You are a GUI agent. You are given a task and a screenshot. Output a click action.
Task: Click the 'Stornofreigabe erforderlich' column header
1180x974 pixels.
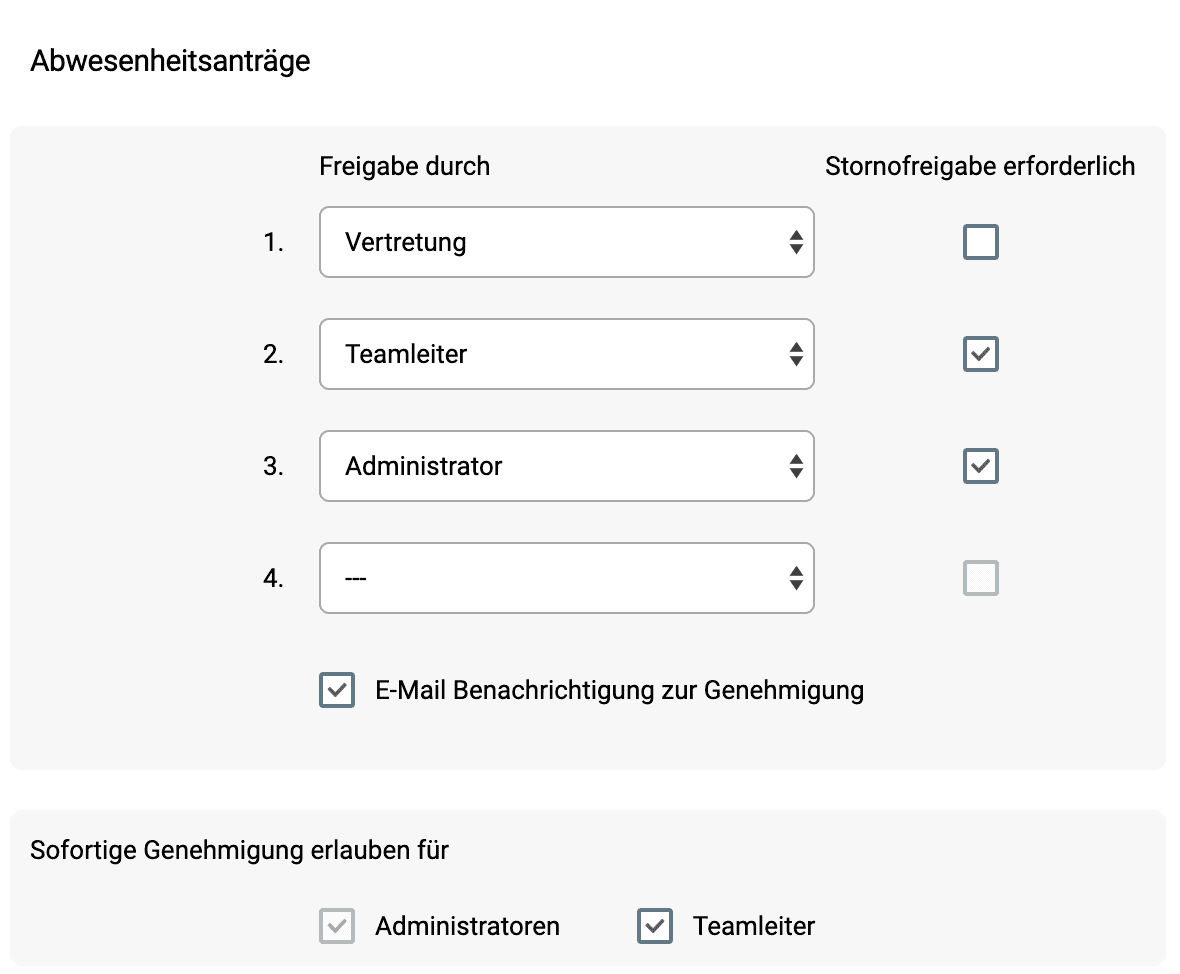[x=980, y=166]
